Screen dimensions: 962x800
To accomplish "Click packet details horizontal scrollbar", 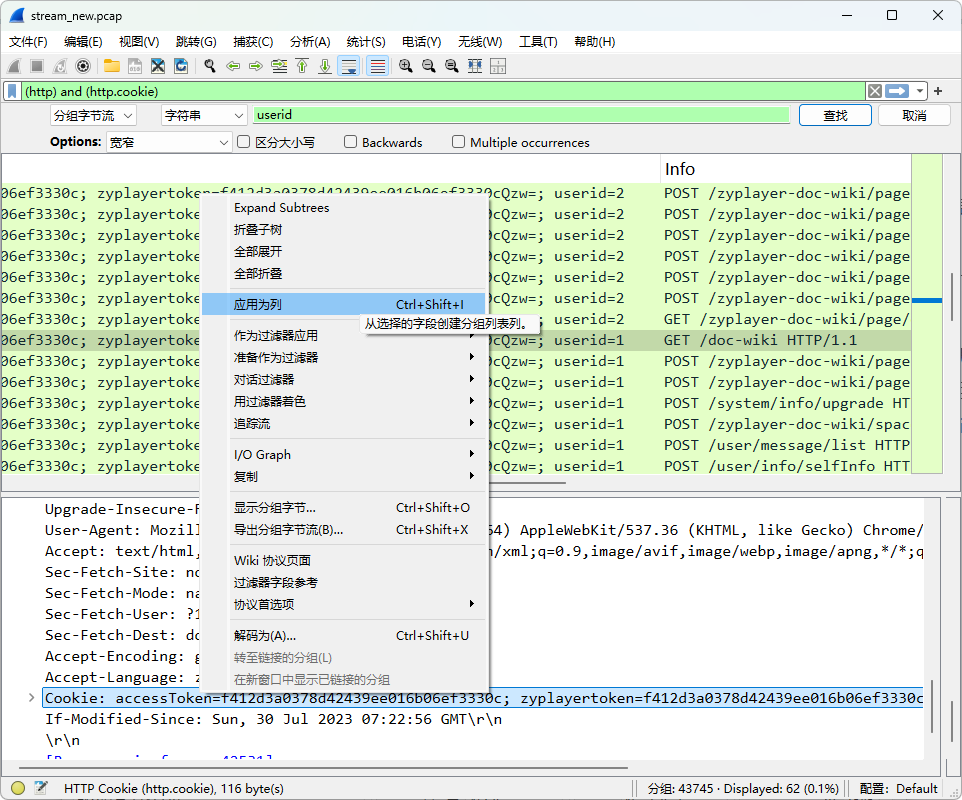I will click(x=323, y=767).
